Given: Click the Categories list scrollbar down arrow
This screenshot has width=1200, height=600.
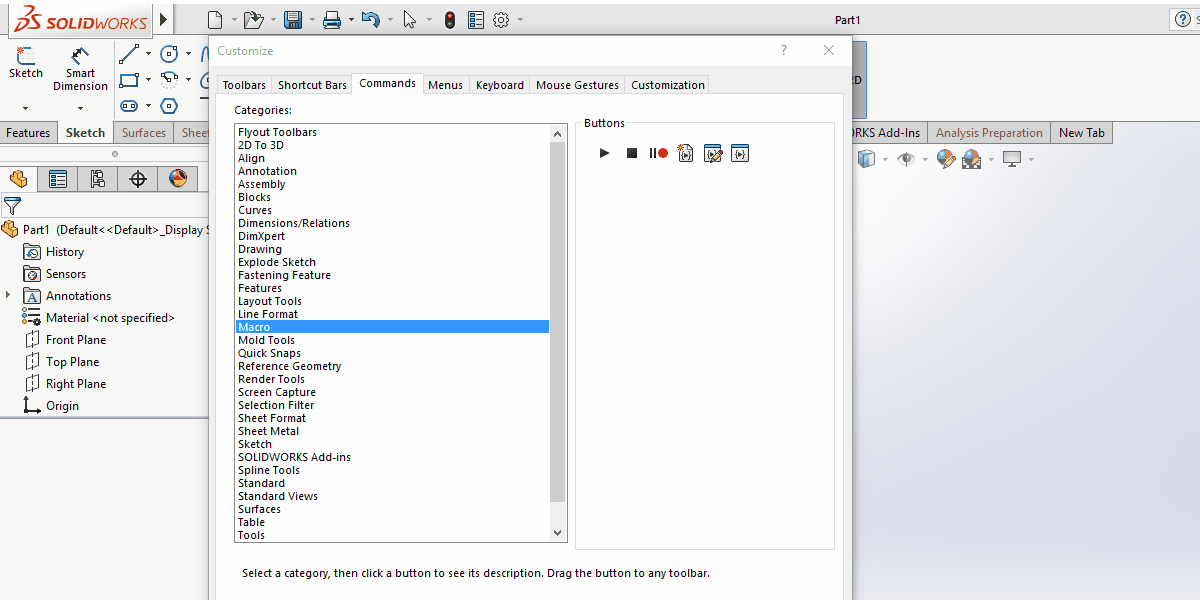Looking at the screenshot, I should click(558, 533).
